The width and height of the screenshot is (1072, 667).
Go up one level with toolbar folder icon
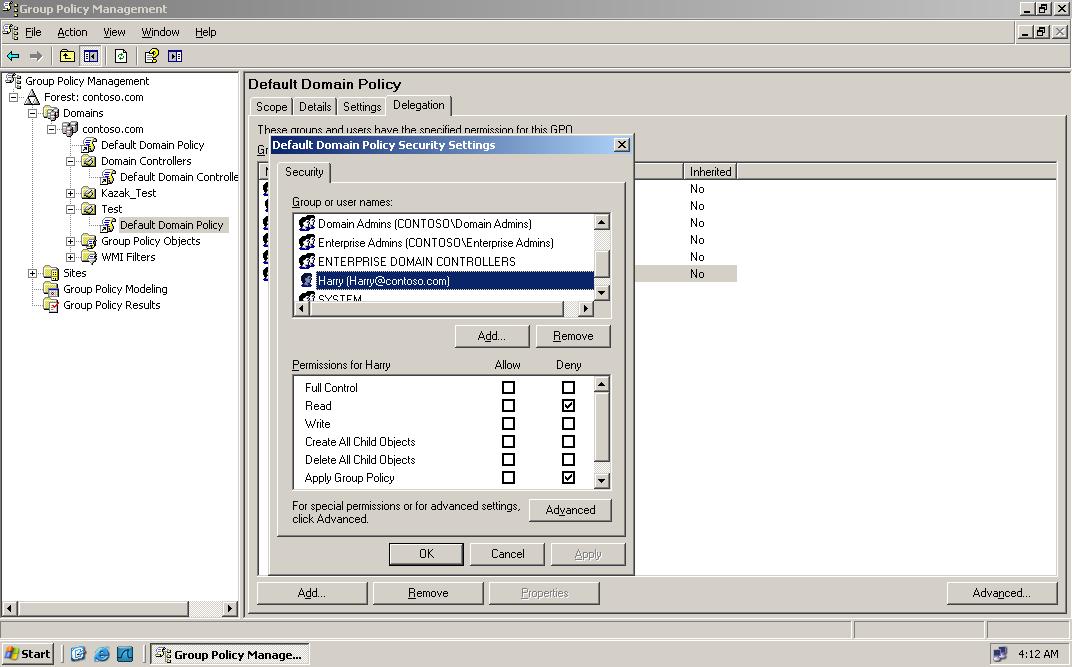(x=67, y=56)
